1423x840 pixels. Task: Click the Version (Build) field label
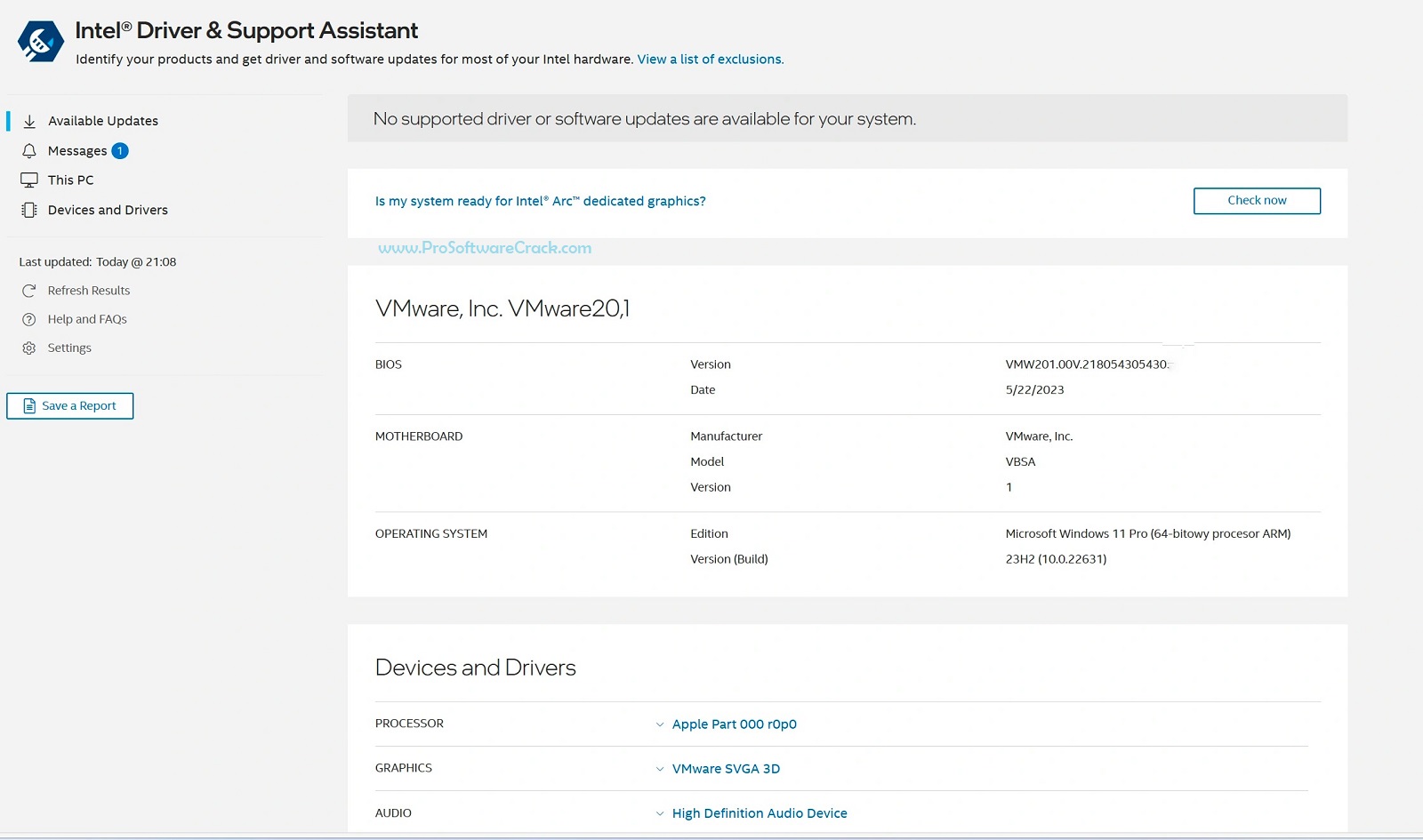[729, 560]
